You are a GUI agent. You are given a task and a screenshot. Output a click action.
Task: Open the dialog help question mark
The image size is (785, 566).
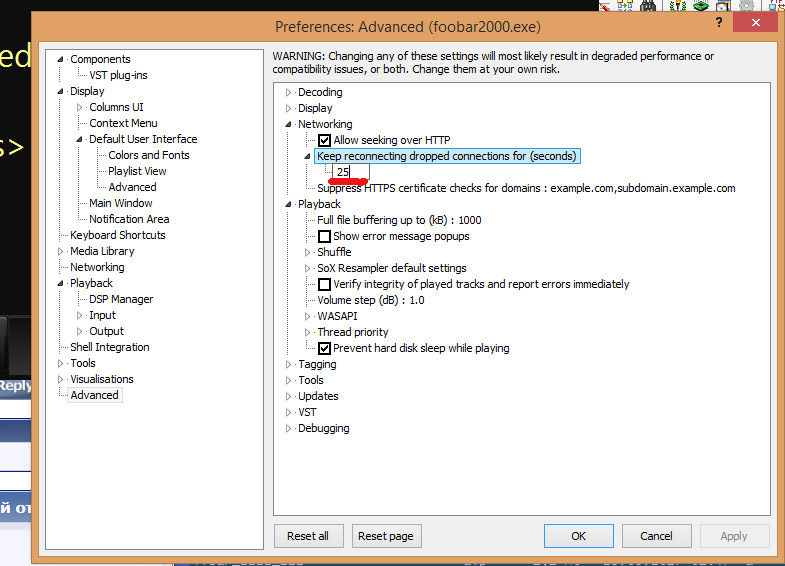[x=719, y=23]
